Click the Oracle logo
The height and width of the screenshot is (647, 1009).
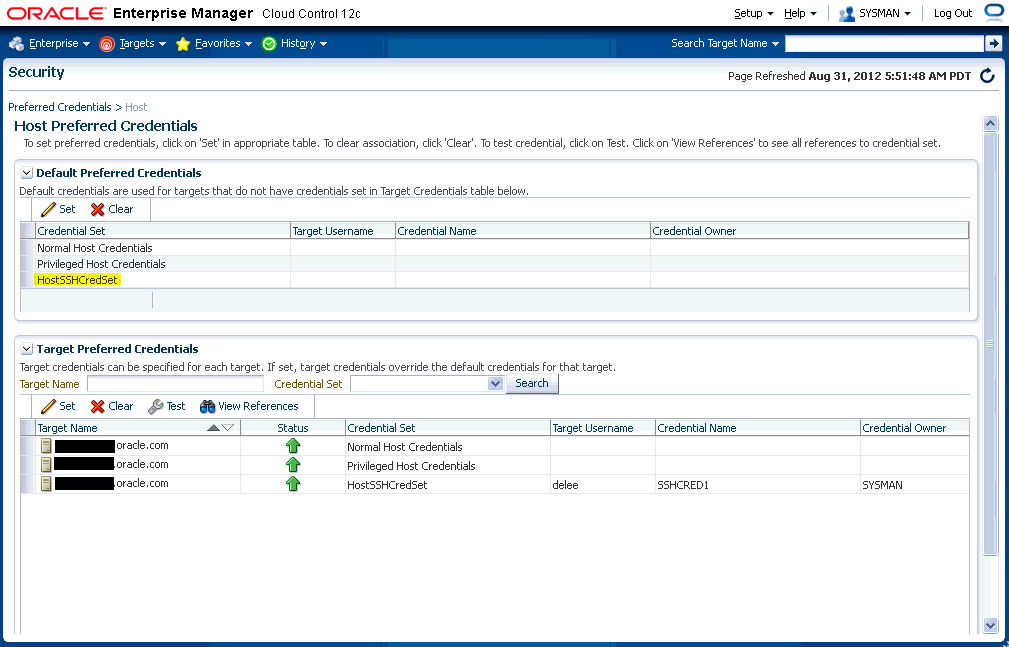click(x=56, y=14)
